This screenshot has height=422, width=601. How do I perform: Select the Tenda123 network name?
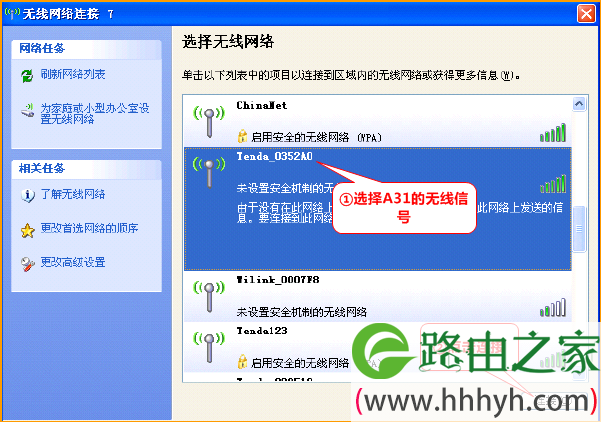click(x=261, y=330)
